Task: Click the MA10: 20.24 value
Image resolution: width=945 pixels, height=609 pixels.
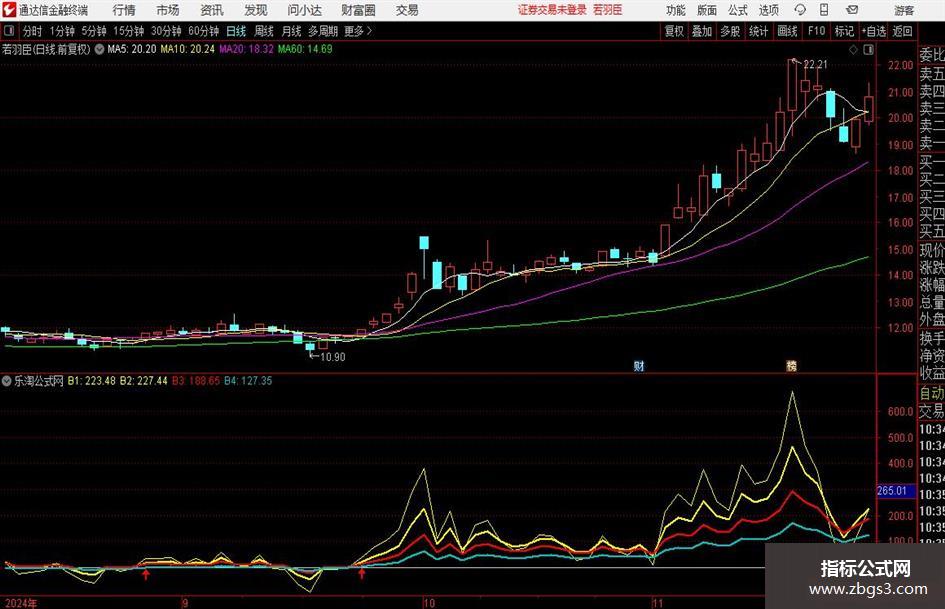Action: 187,49
